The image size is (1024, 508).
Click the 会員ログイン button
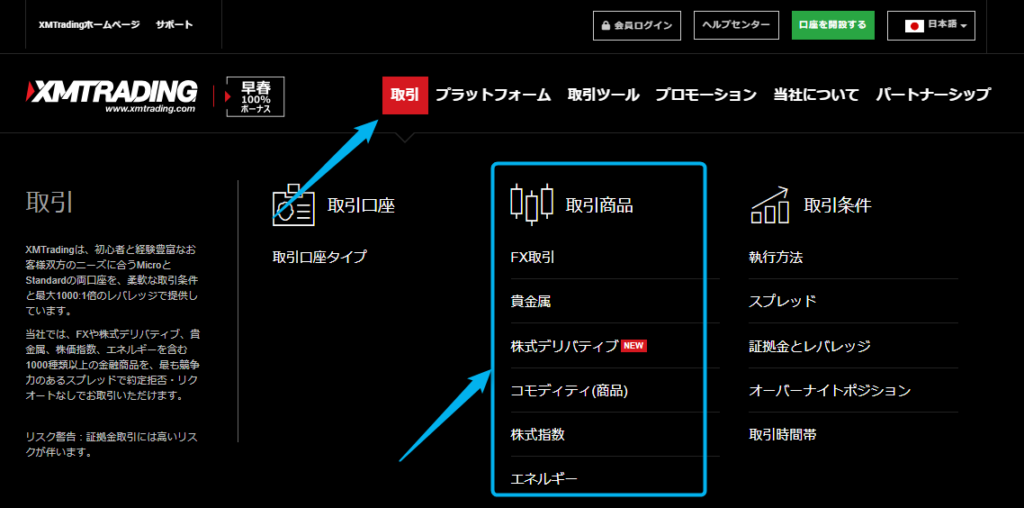[x=637, y=25]
